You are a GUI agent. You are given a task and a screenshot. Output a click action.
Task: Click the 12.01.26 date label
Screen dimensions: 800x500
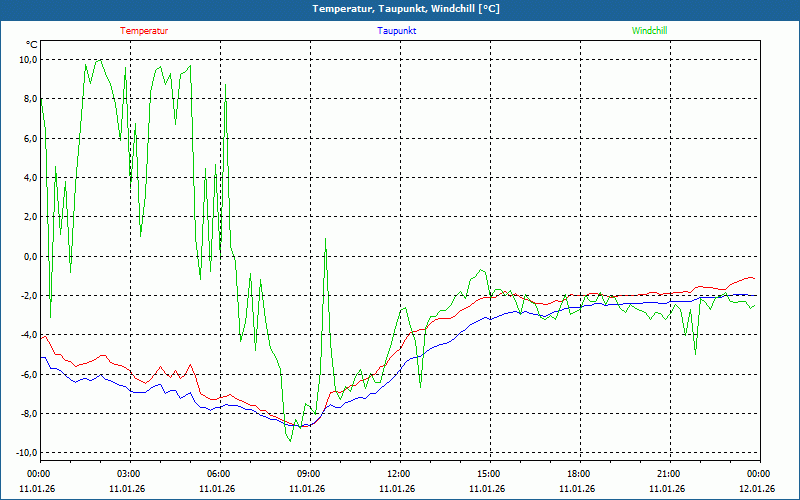click(x=758, y=489)
